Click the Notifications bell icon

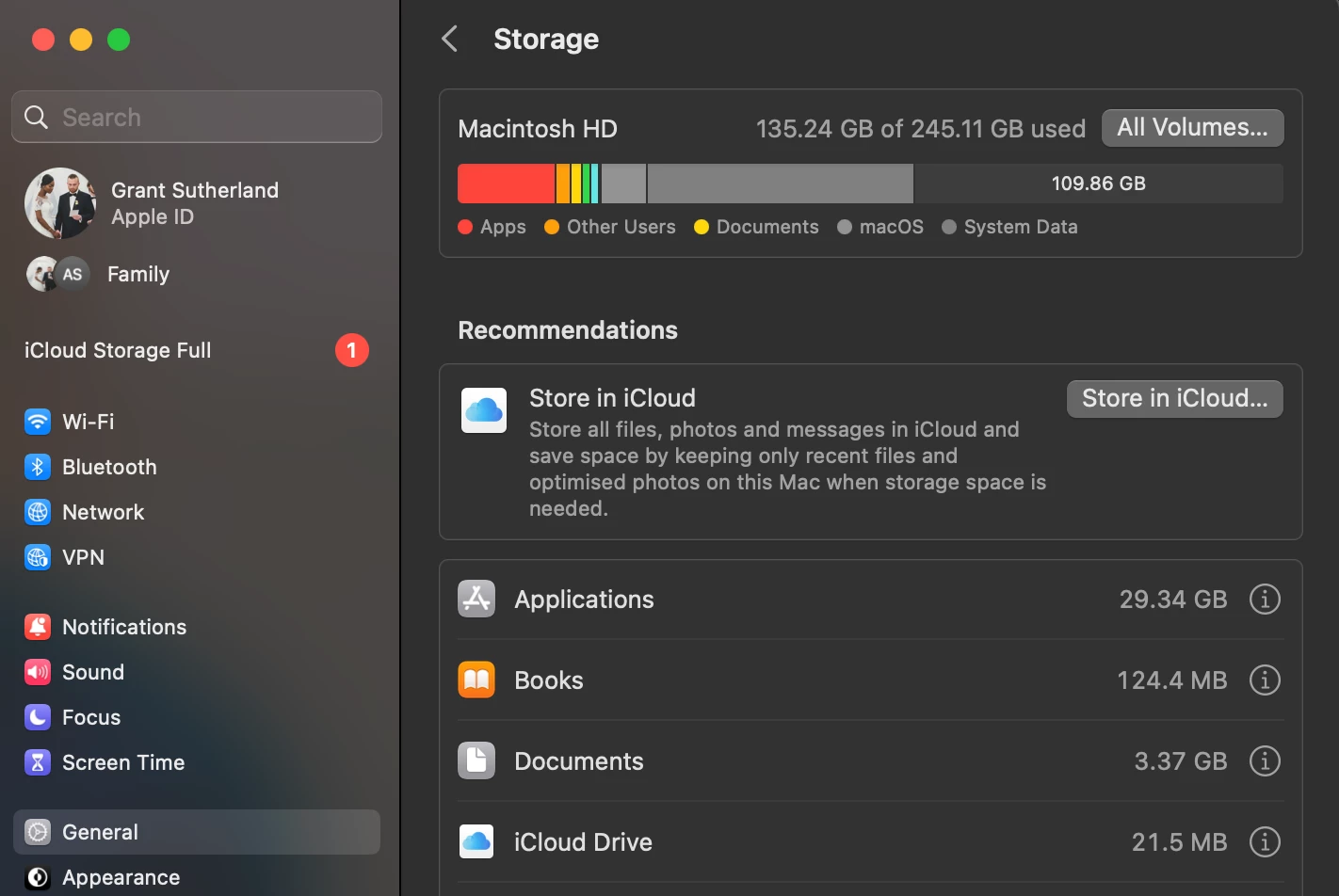(38, 627)
